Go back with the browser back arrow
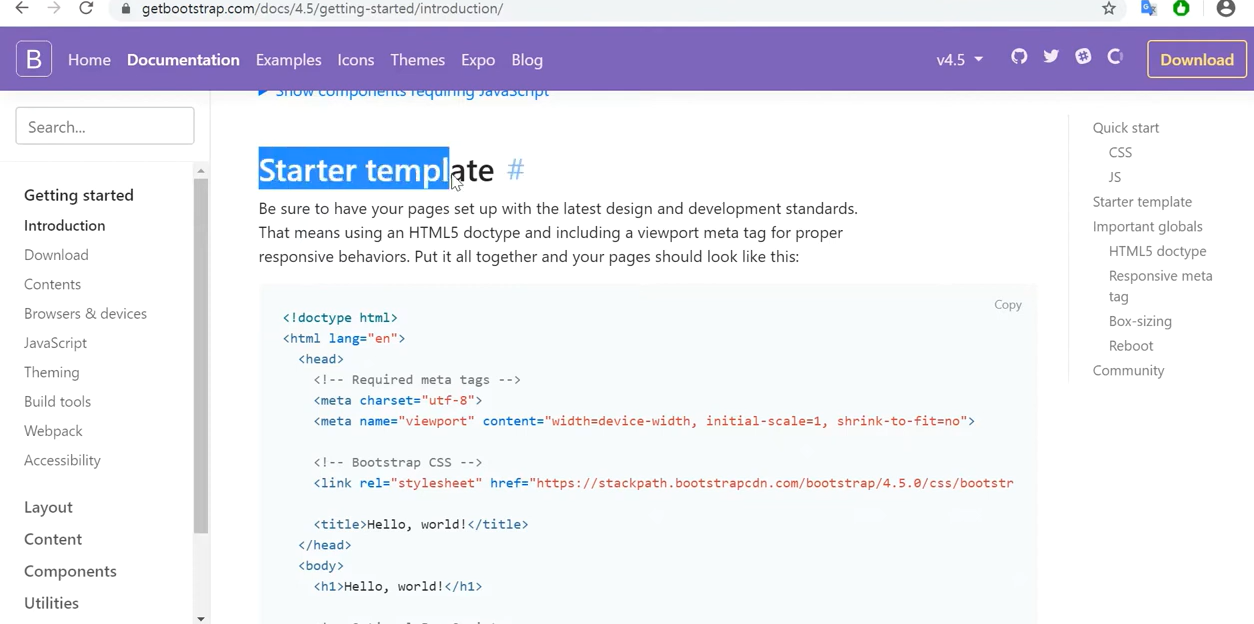The image size is (1254, 624). (x=22, y=9)
